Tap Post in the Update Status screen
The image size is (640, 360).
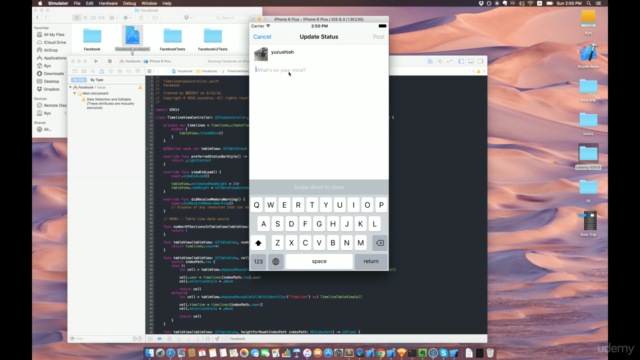(x=378, y=37)
